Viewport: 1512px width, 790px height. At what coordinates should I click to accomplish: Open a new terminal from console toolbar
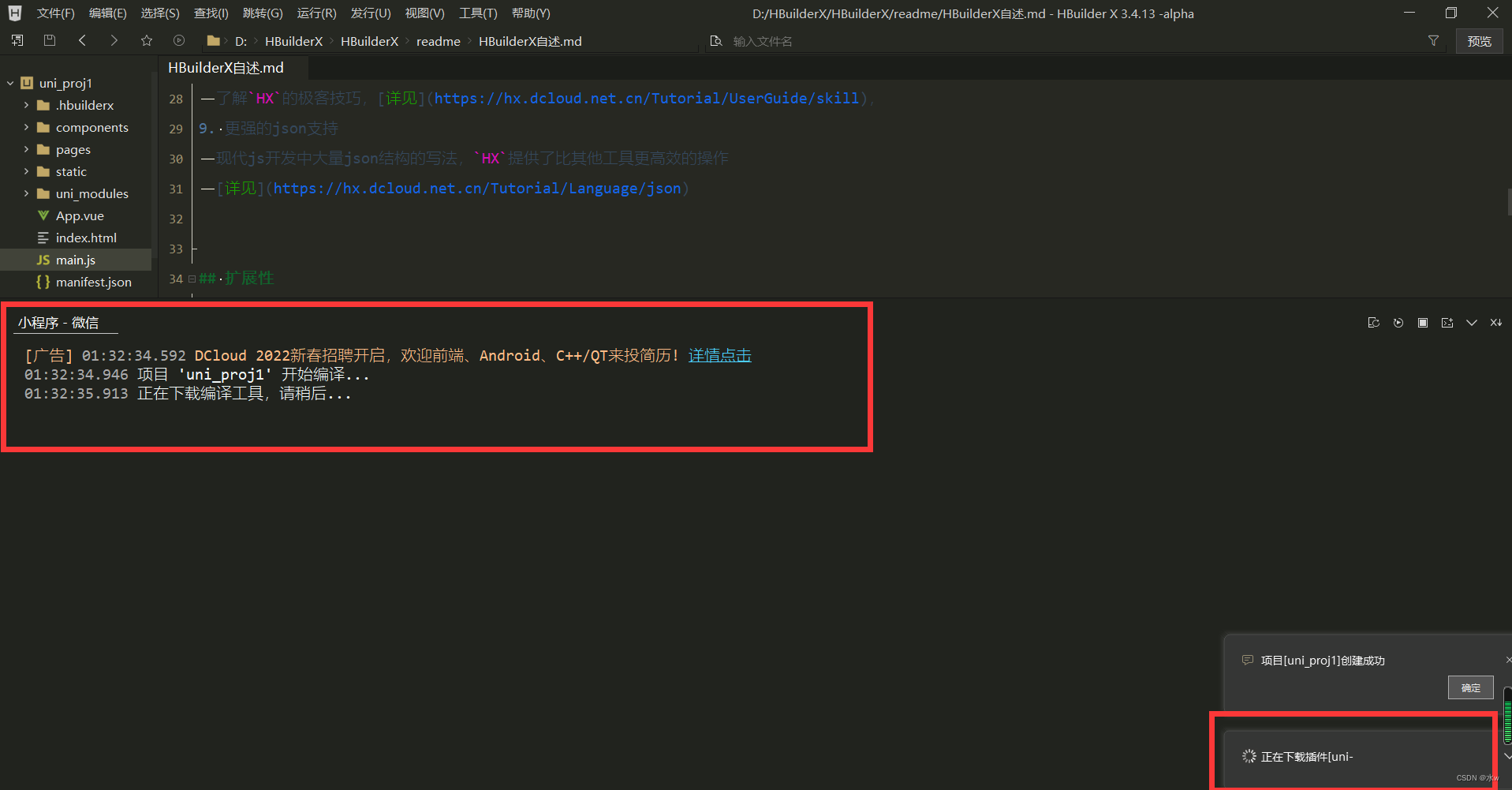[x=1447, y=323]
